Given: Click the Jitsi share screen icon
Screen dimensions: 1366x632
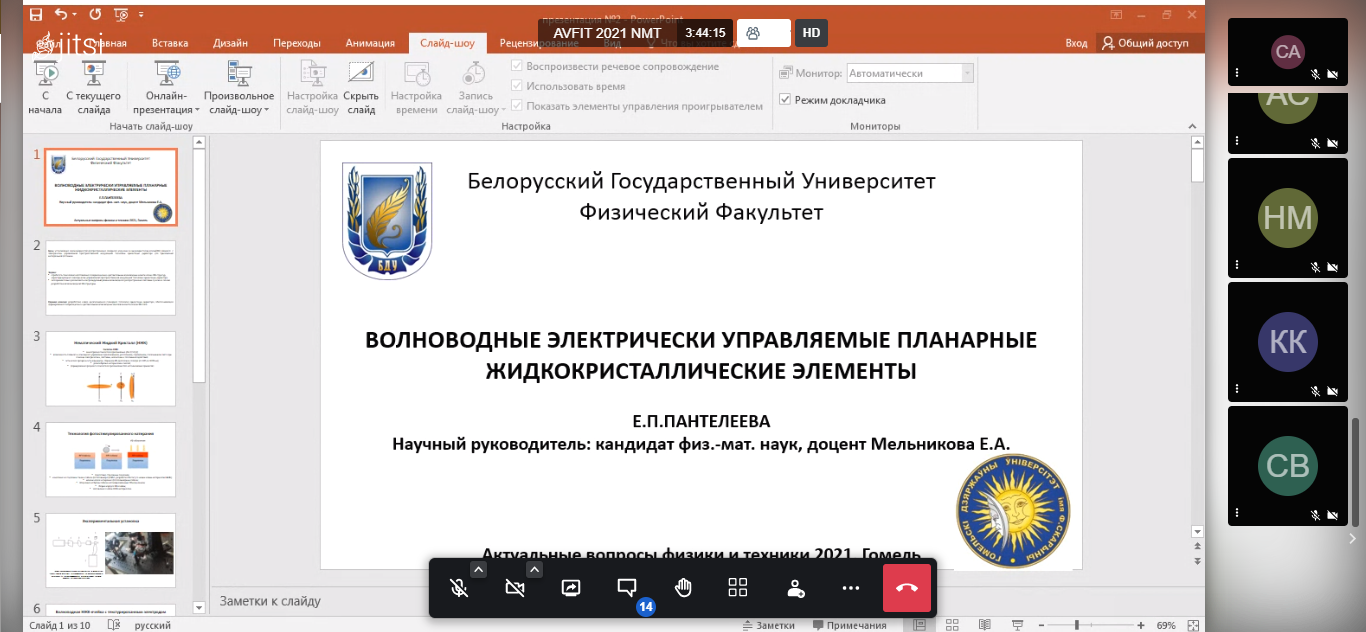Looking at the screenshot, I should [x=571, y=588].
